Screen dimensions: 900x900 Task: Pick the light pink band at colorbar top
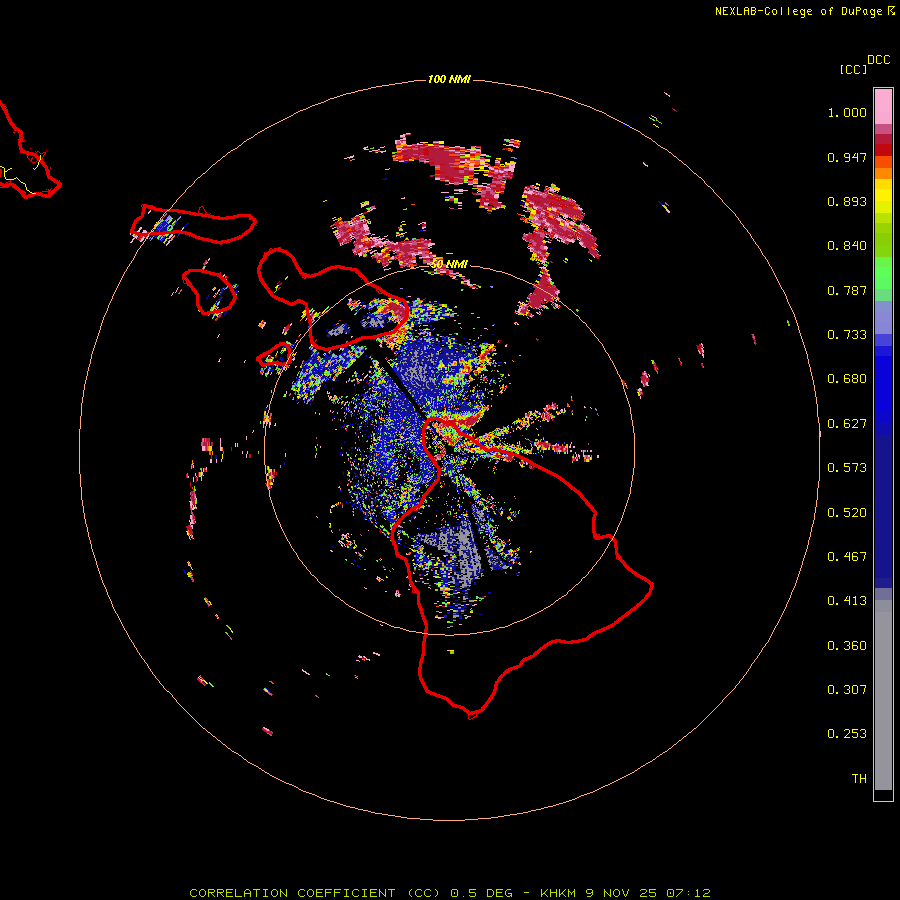coord(883,106)
